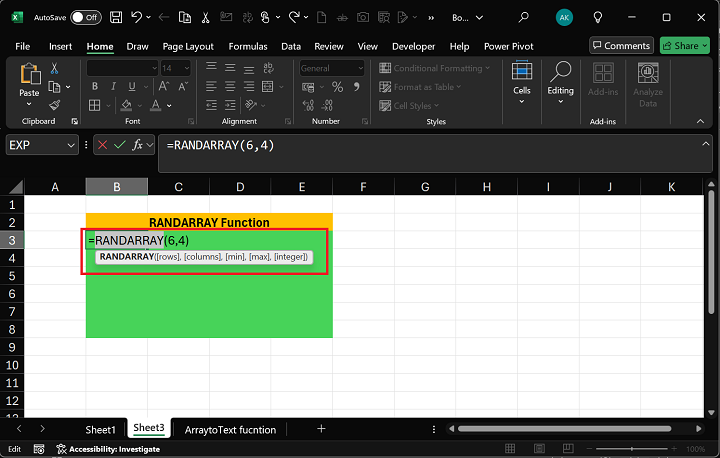Click the Font Color A swatch
Screen dimensions: 720x458
(x=156, y=105)
